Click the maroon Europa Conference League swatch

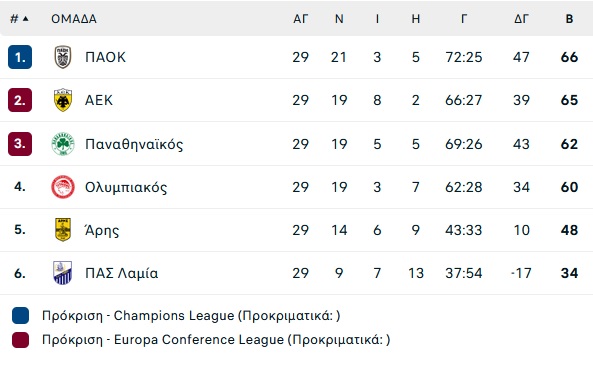pos(20,340)
